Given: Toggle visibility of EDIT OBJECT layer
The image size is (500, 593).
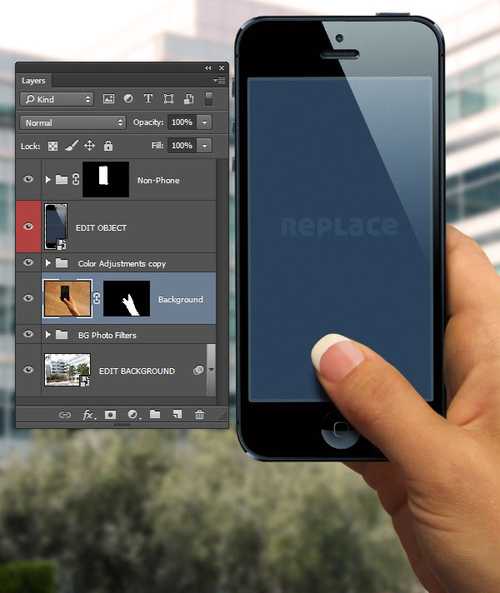Looking at the screenshot, I should pos(28,226).
